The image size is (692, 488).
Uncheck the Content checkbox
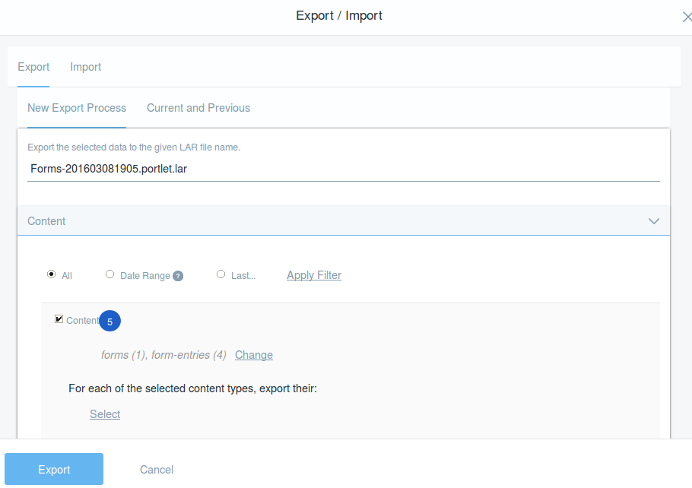(59, 319)
